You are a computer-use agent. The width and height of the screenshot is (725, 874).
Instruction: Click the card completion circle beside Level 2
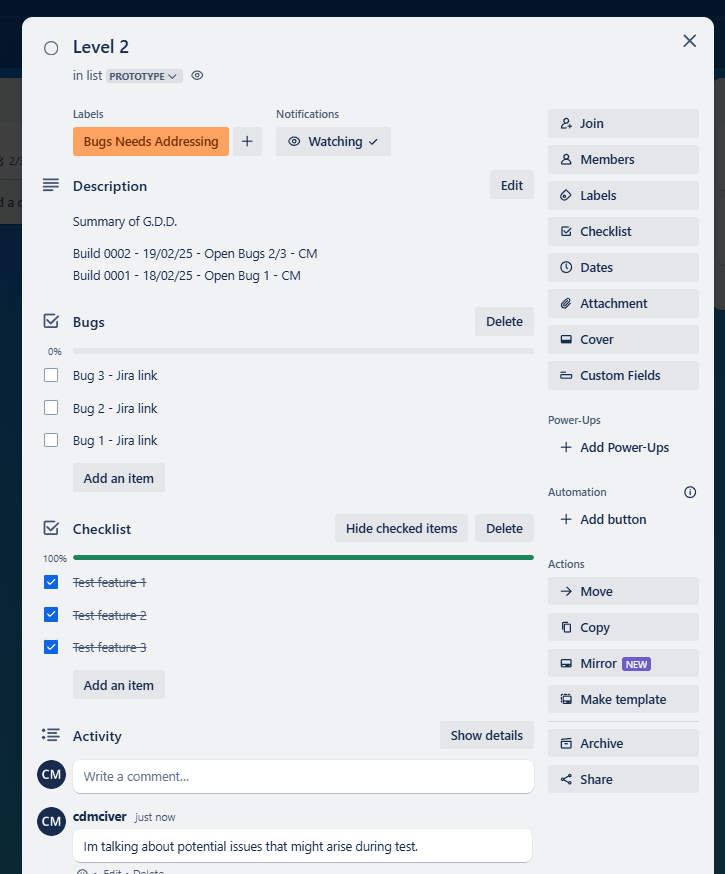(51, 48)
